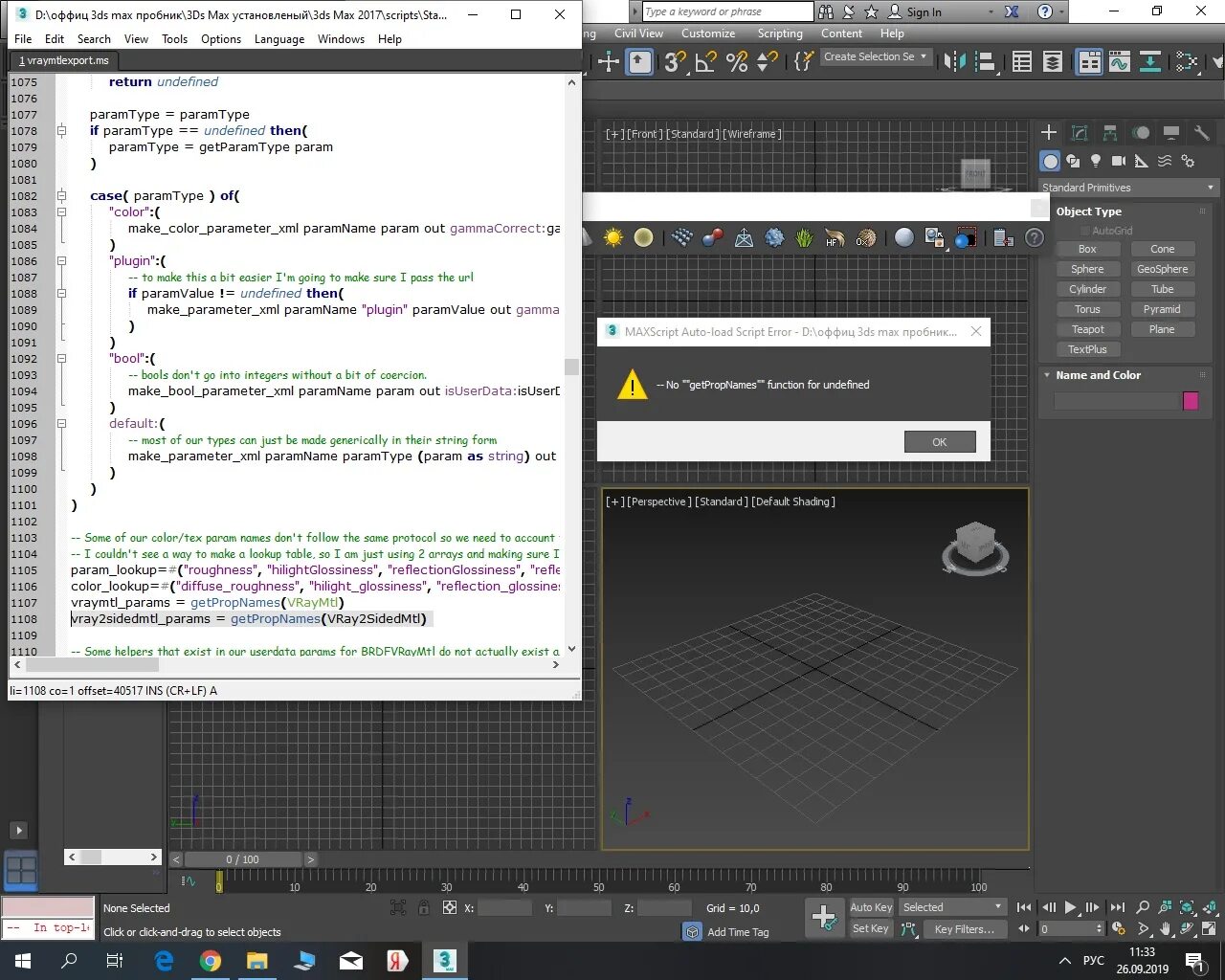1225x980 pixels.
Task: Click the time slider showing 0 / 100
Action: (243, 859)
